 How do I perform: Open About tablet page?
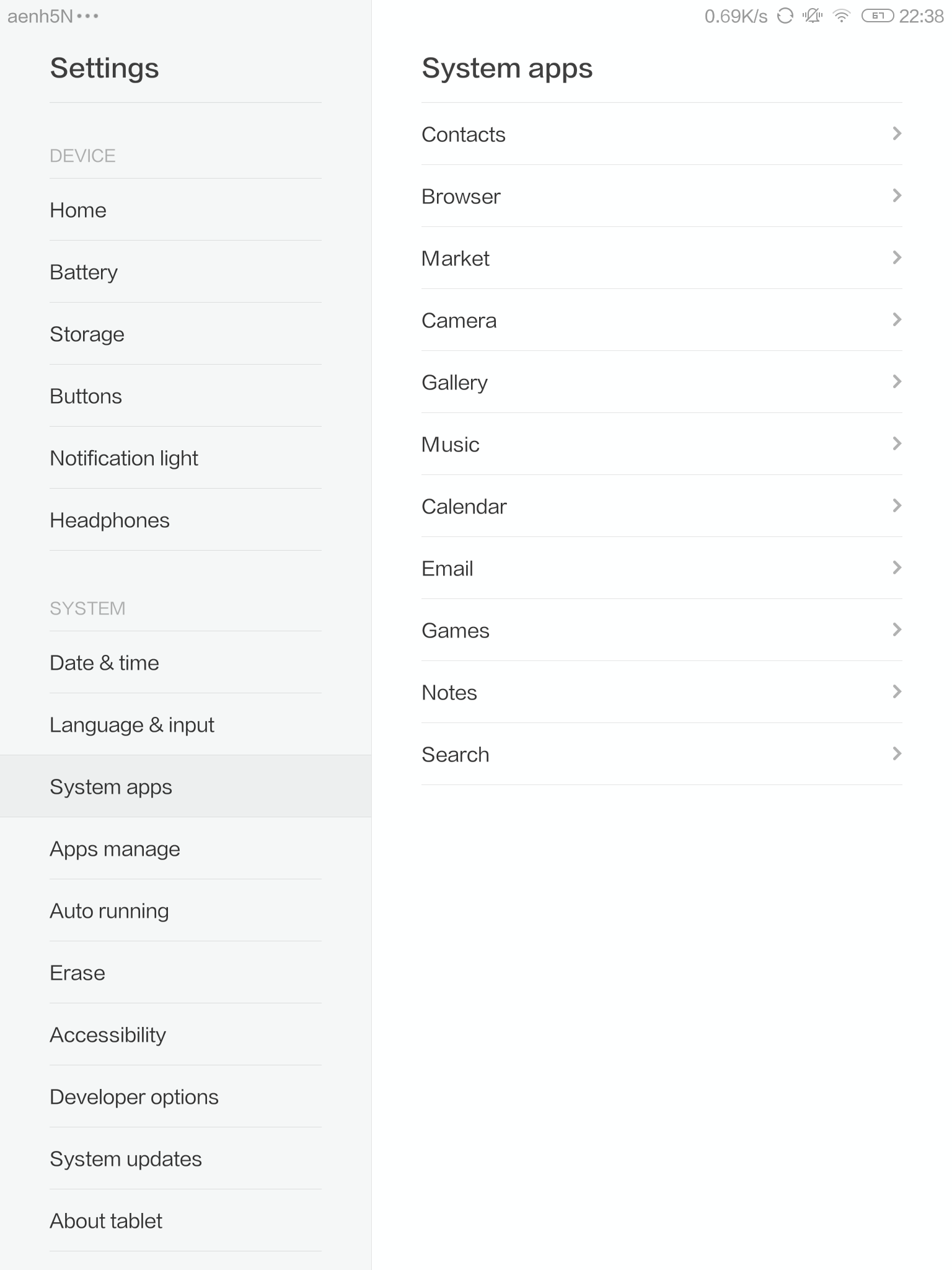pyautogui.click(x=106, y=1221)
